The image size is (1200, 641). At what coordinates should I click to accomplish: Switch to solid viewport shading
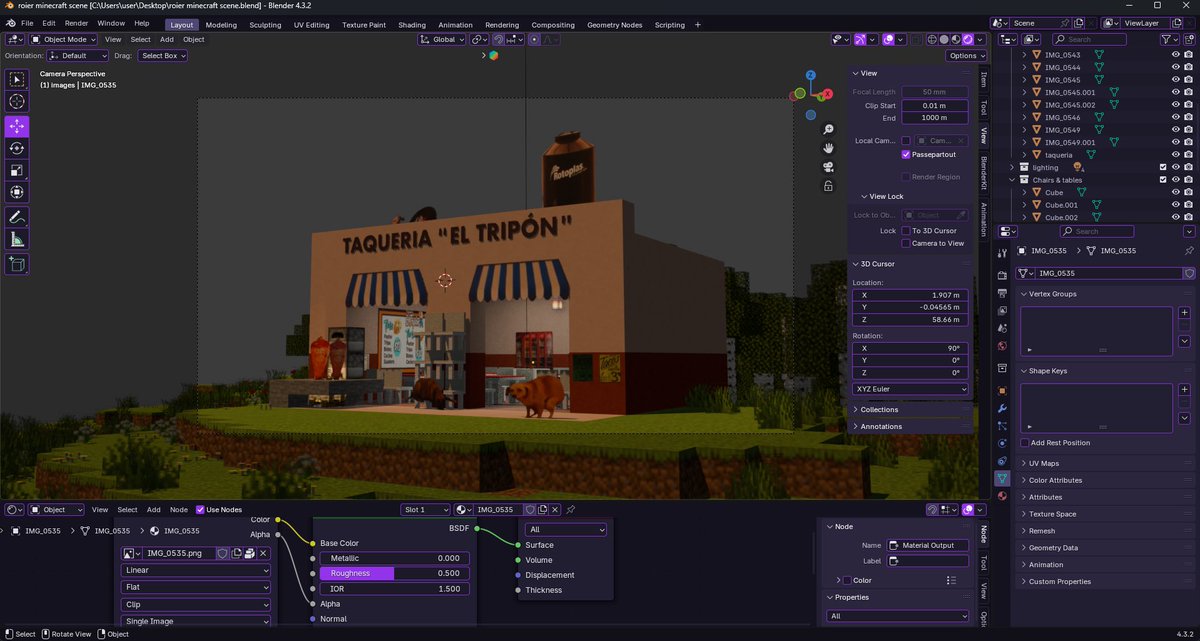point(945,39)
